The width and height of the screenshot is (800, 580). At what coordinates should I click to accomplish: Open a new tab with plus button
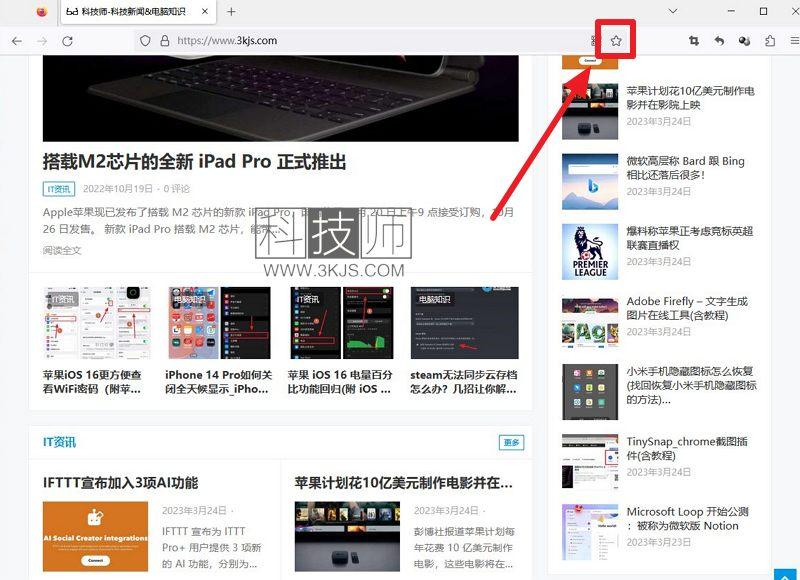(231, 11)
